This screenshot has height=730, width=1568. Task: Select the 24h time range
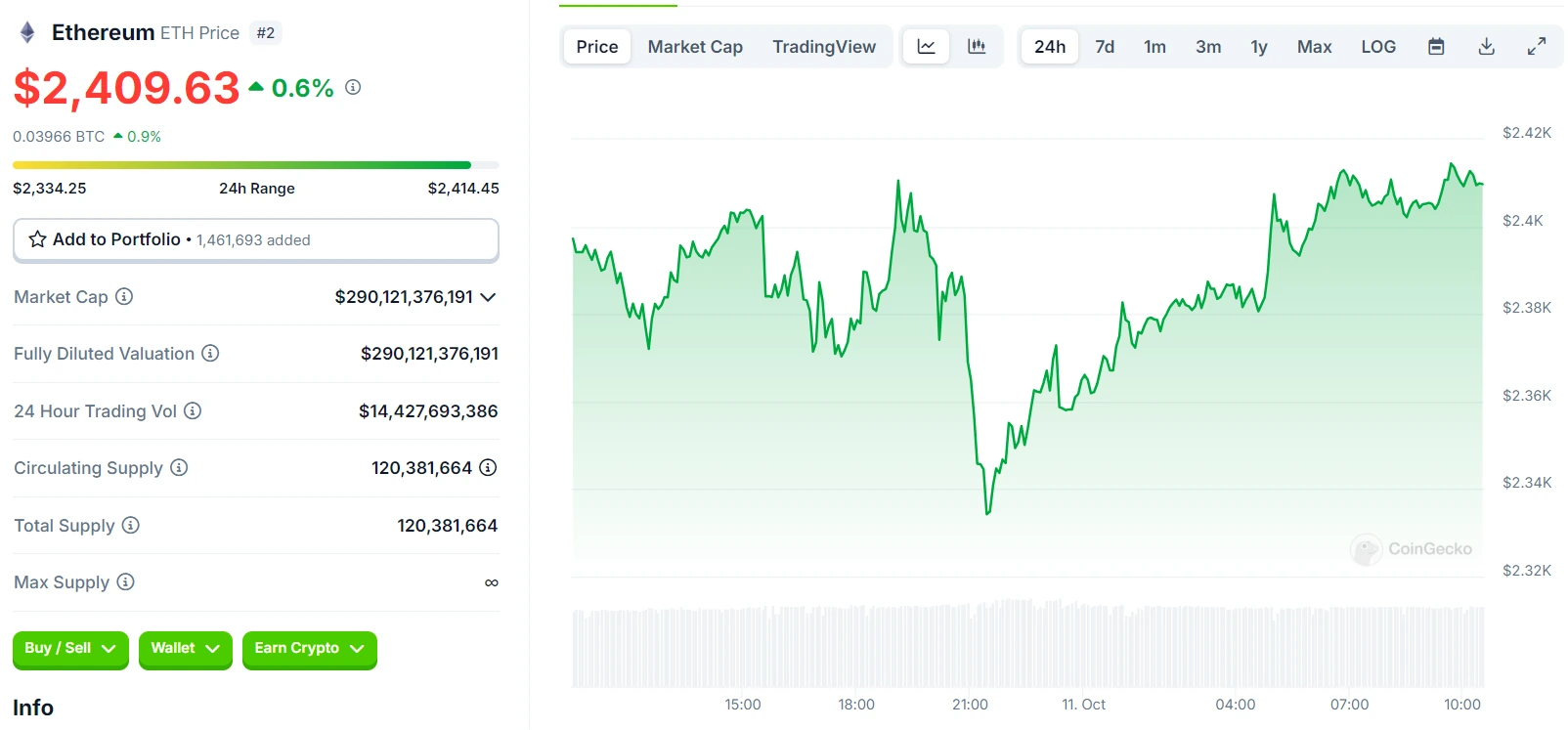pos(1050,46)
